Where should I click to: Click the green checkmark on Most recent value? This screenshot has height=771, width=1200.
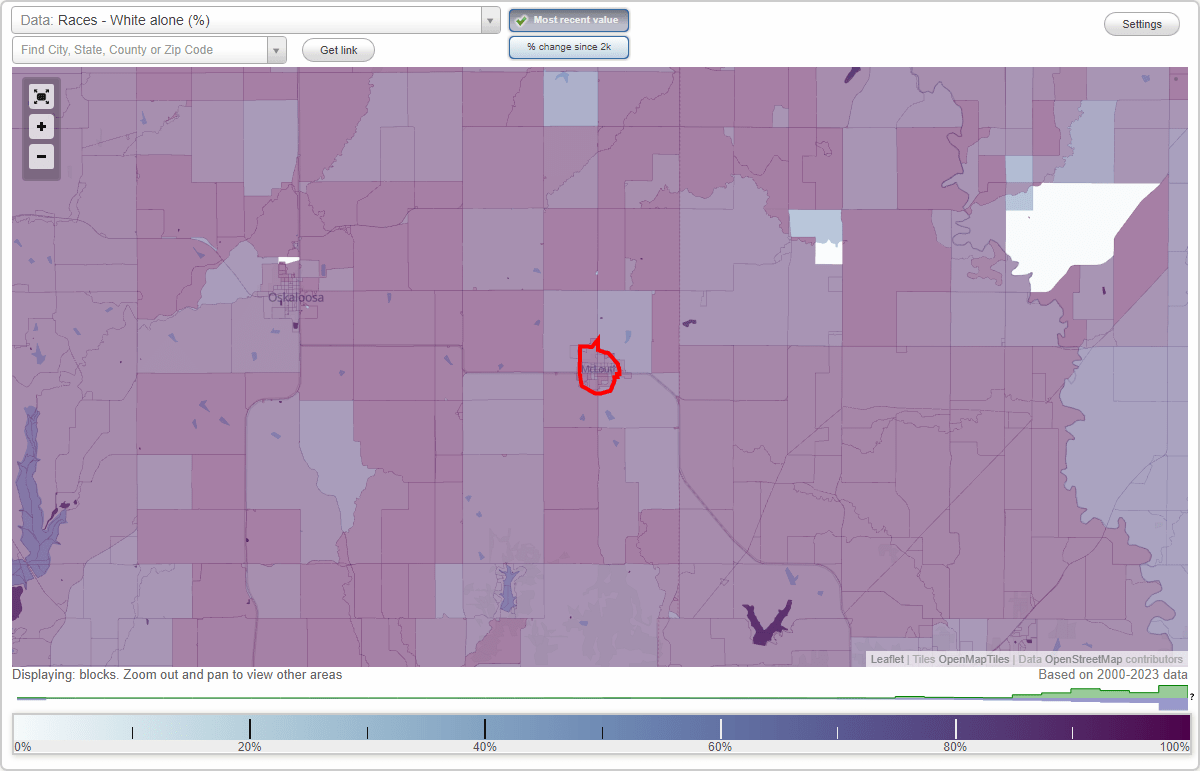point(521,19)
